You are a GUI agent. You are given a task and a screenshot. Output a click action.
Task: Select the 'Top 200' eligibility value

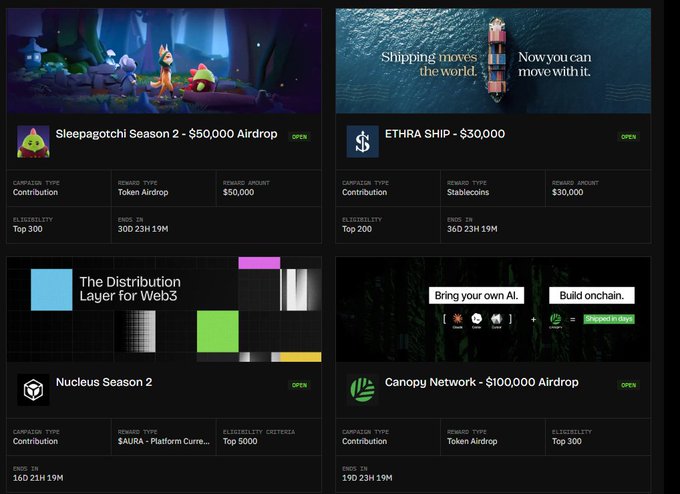pos(357,229)
